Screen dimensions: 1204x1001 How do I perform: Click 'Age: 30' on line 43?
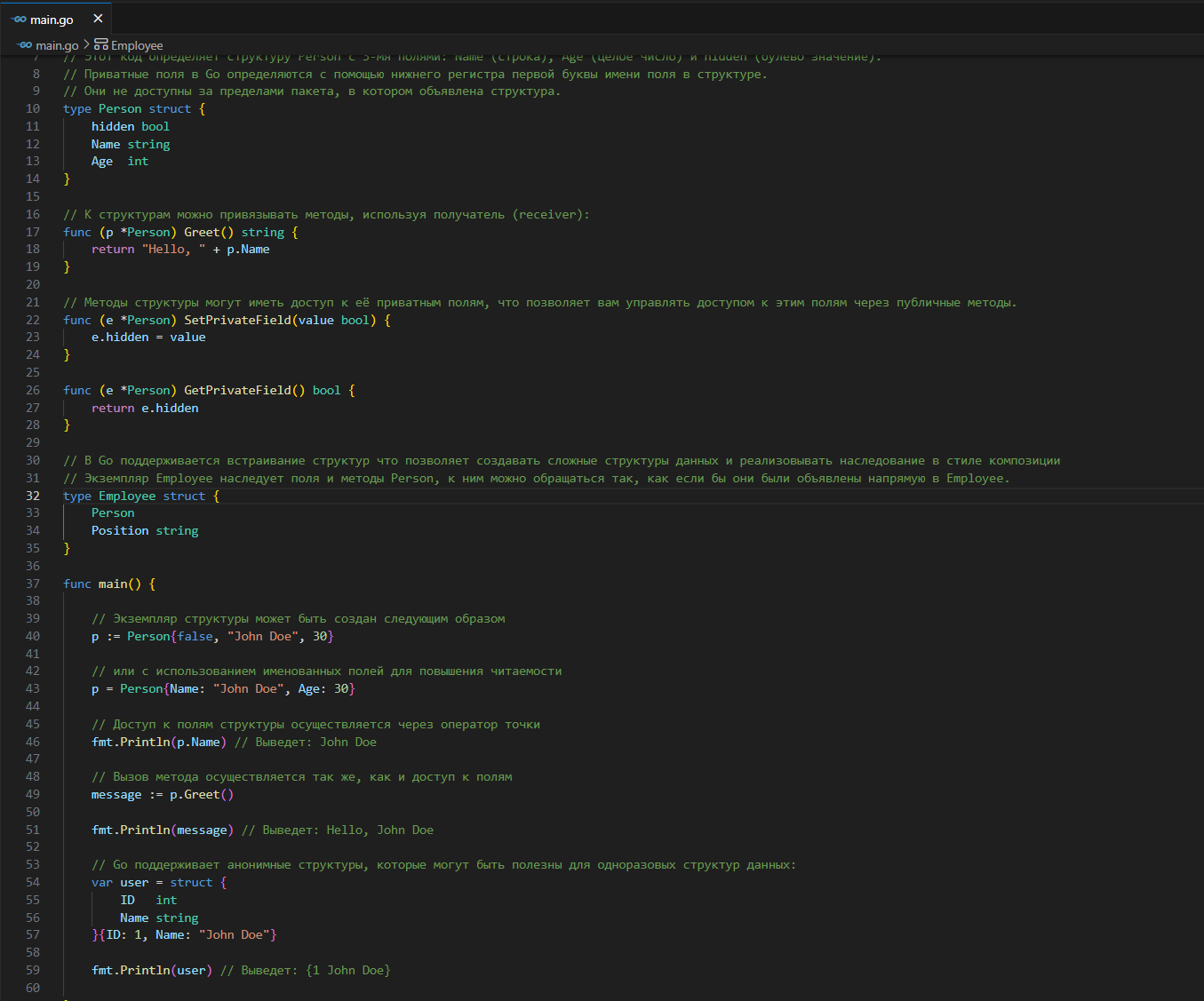[x=323, y=688]
